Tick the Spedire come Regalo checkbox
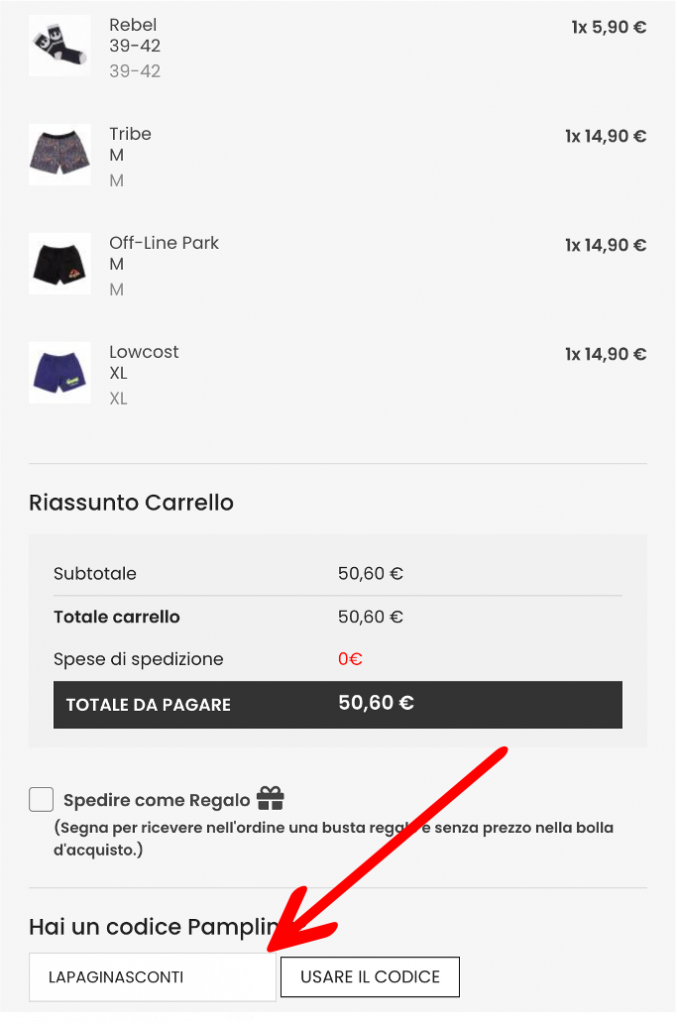 (41, 799)
